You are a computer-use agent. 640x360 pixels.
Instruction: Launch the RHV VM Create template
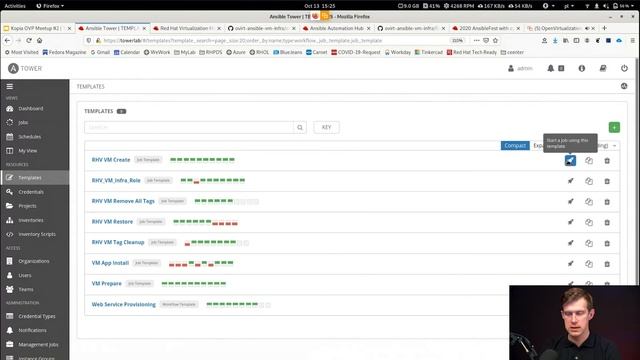tap(570, 160)
